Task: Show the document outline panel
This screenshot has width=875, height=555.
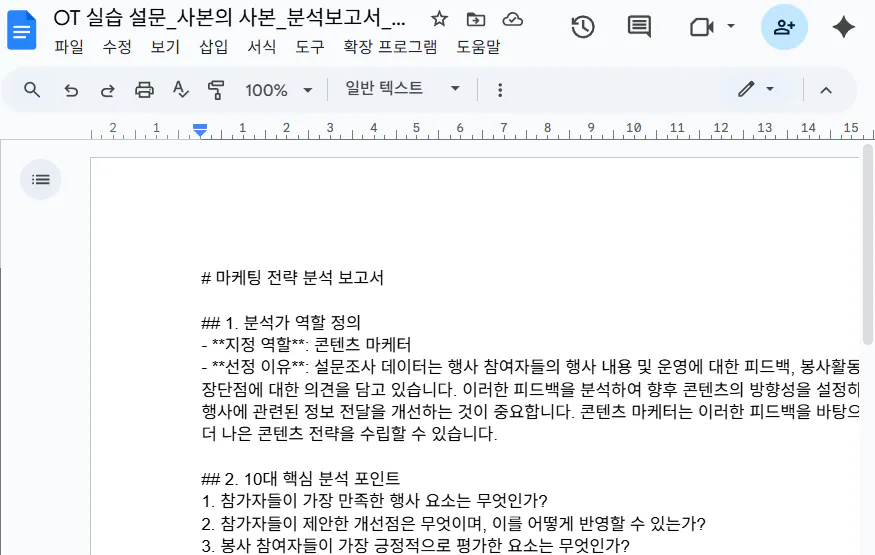Action: click(x=41, y=180)
